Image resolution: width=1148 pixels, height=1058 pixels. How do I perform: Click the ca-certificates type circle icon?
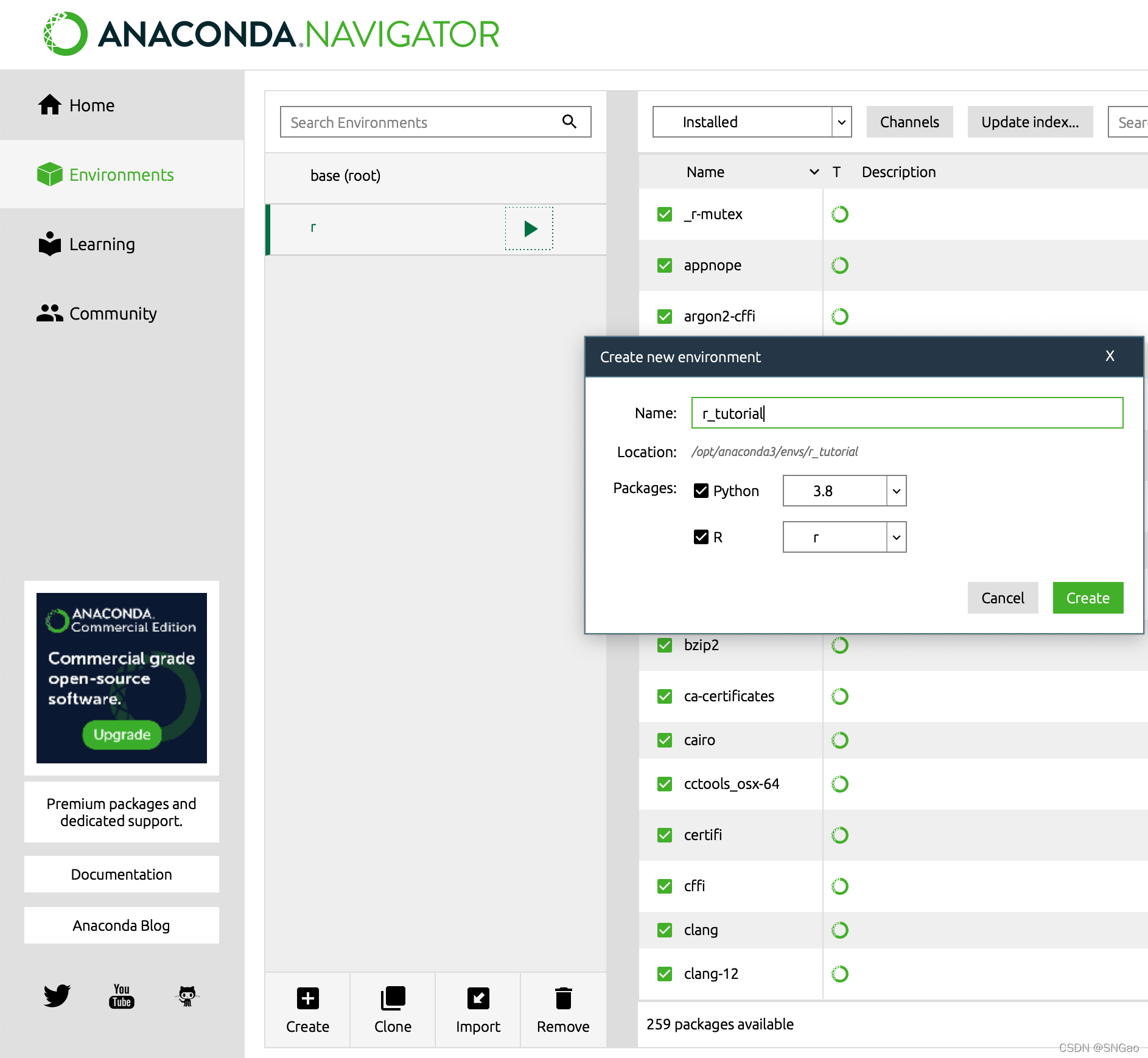(840, 696)
